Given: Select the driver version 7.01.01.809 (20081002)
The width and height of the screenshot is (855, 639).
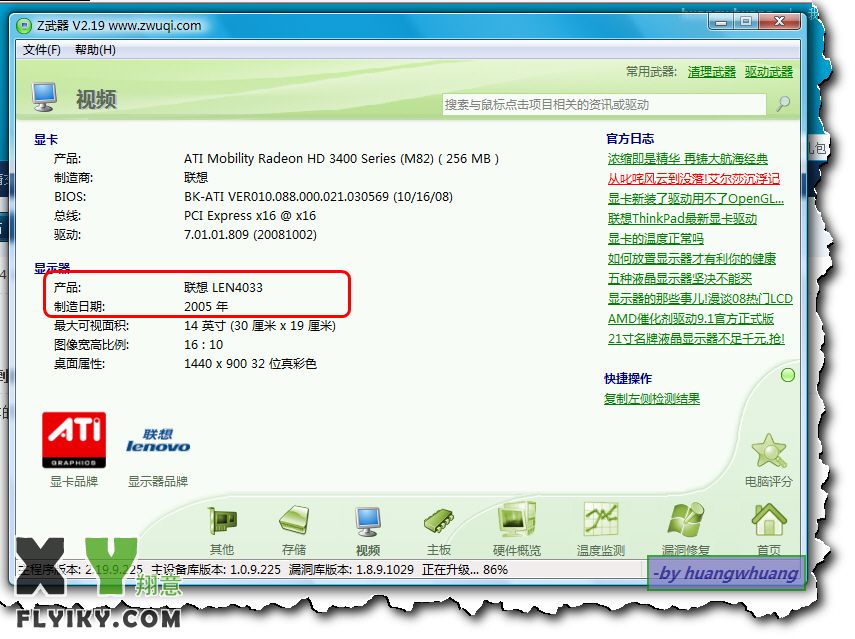Looking at the screenshot, I should (250, 235).
